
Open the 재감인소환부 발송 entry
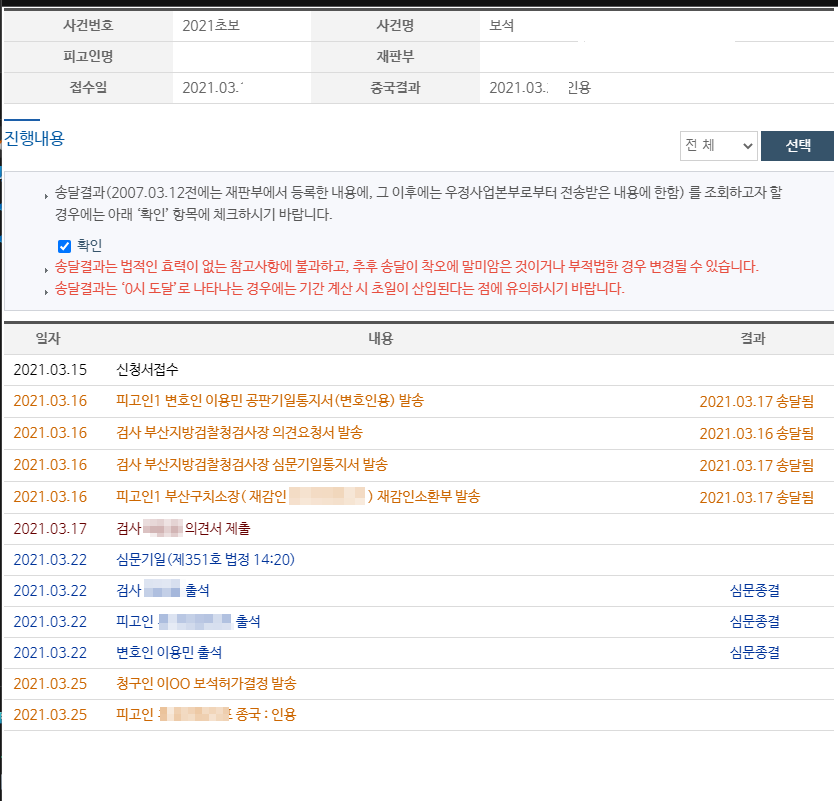tap(298, 497)
